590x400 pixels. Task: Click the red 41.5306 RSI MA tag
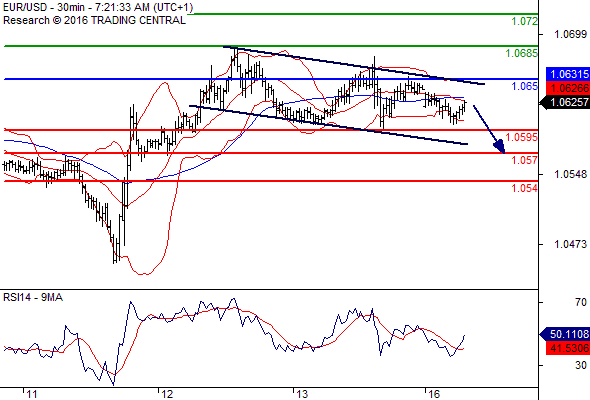[x=568, y=348]
